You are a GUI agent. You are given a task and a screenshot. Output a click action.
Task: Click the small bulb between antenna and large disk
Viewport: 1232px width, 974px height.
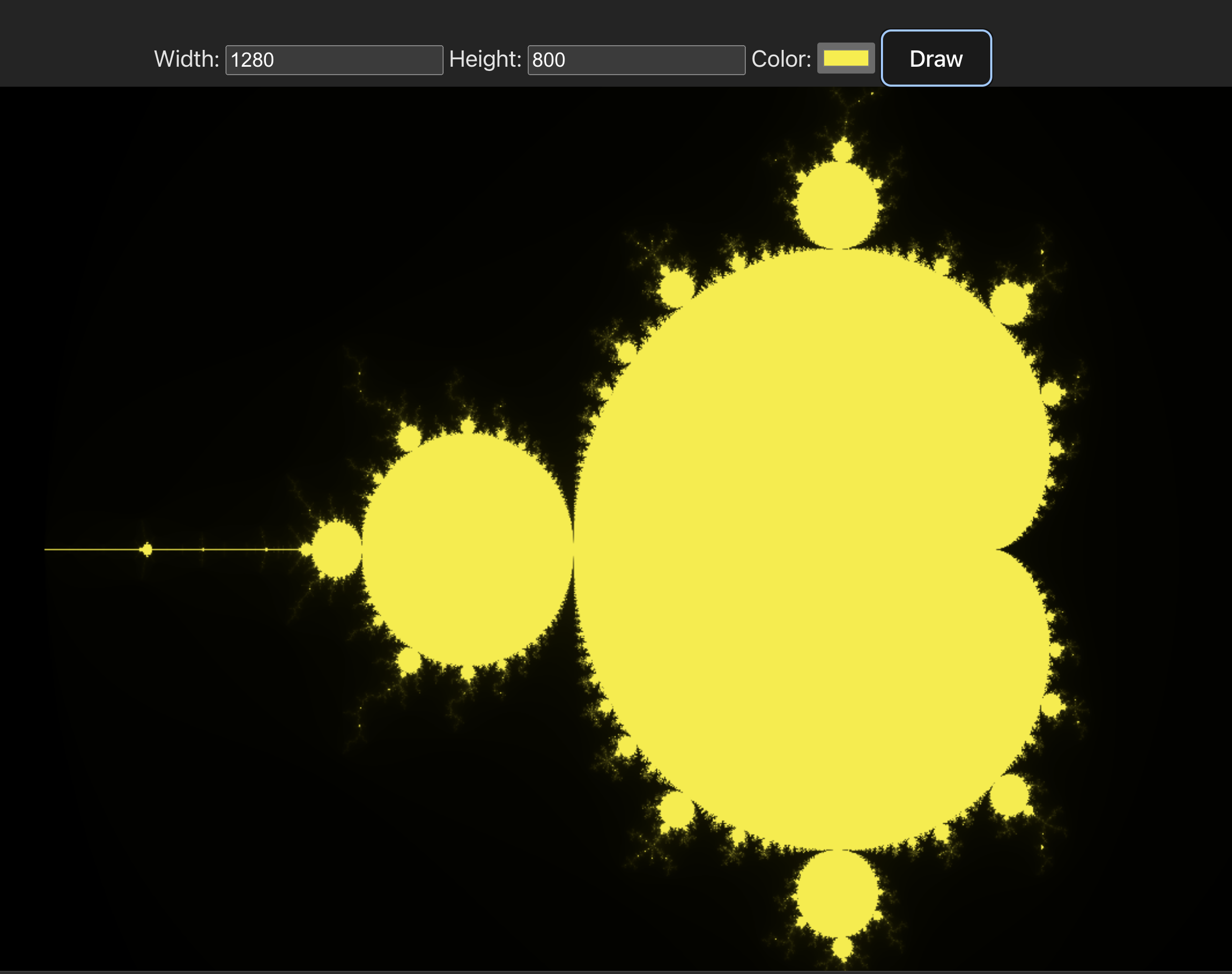click(337, 549)
